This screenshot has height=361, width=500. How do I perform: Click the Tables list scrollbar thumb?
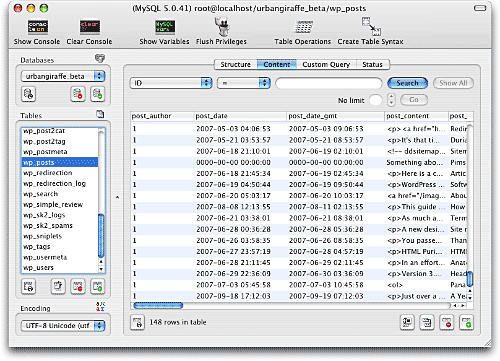point(101,236)
